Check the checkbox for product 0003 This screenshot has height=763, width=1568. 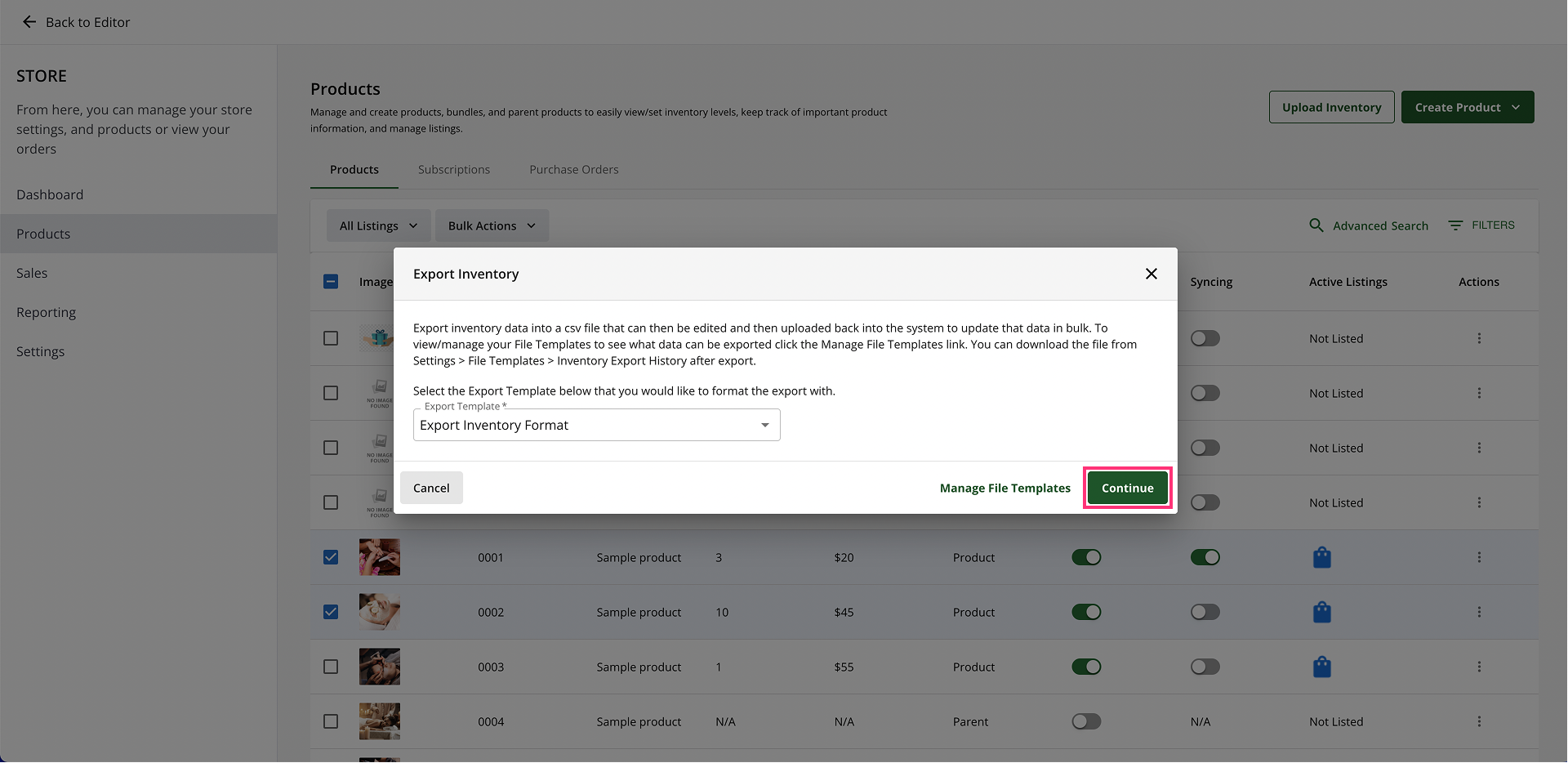[331, 667]
